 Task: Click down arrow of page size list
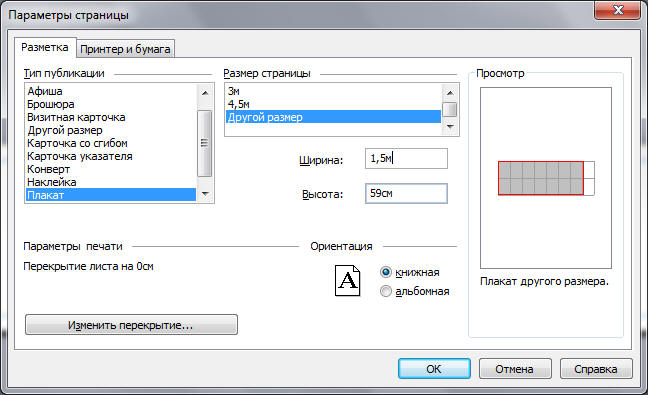450,126
